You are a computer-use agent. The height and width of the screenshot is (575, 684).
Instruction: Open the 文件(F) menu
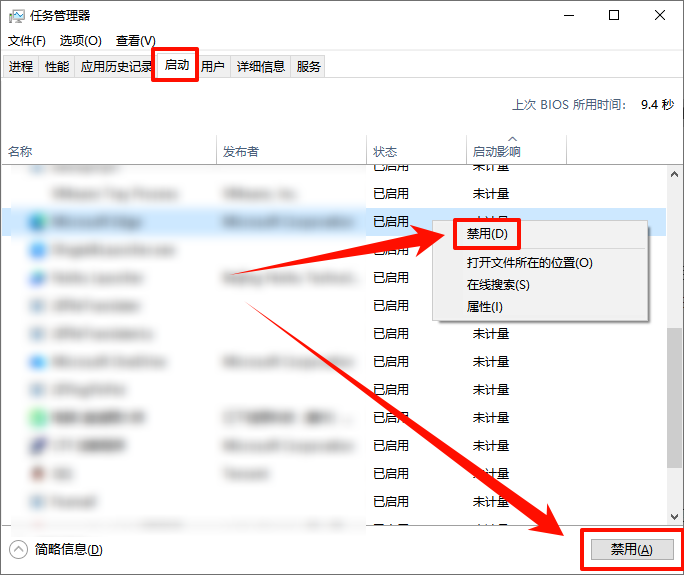pyautogui.click(x=27, y=41)
